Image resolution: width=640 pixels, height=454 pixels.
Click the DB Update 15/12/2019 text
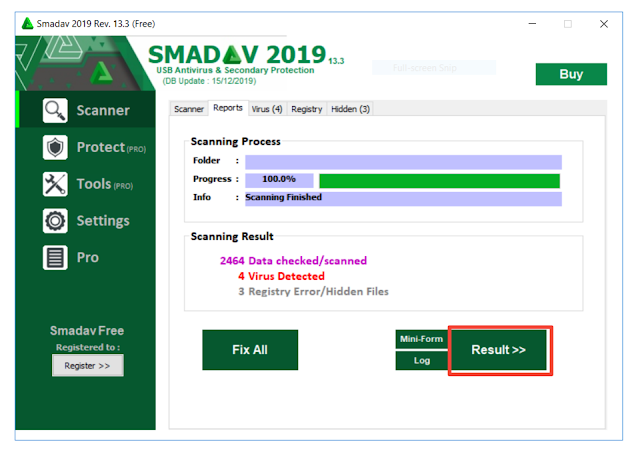[209, 81]
